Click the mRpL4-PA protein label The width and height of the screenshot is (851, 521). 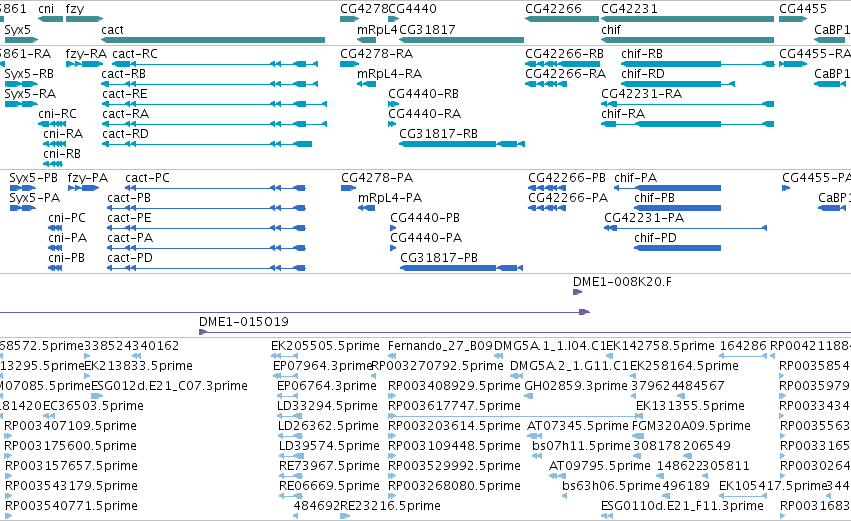(x=390, y=198)
